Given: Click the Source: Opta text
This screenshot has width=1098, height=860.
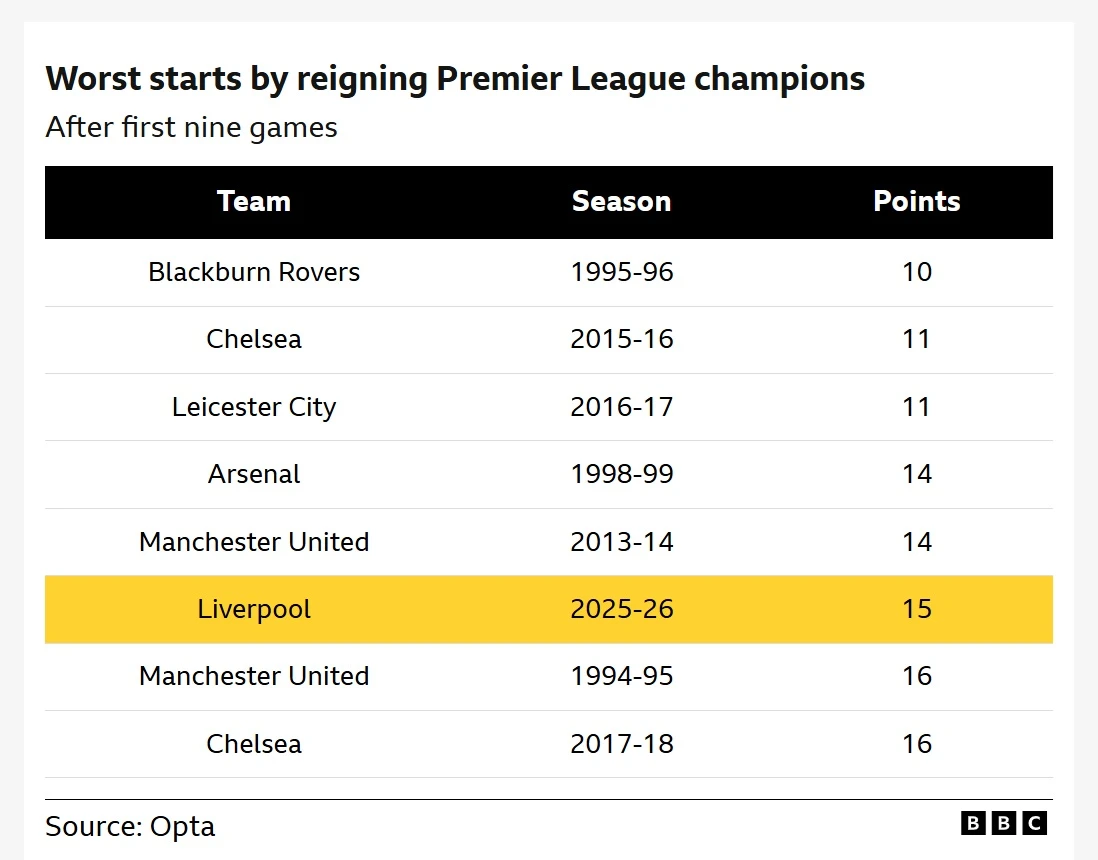Looking at the screenshot, I should [x=130, y=827].
